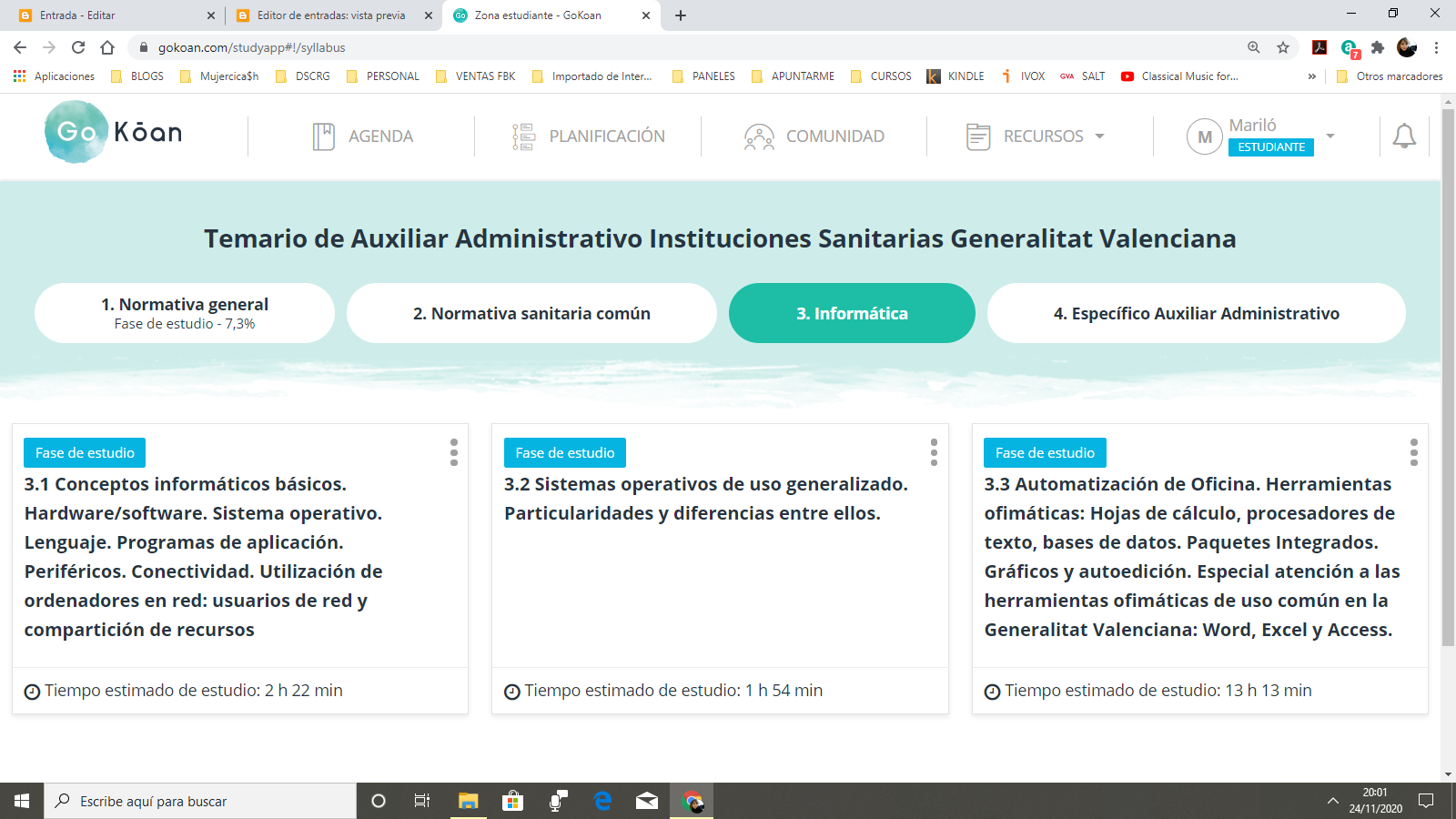This screenshot has height=819, width=1456.
Task: Go forward to the next page
Action: [x=49, y=47]
